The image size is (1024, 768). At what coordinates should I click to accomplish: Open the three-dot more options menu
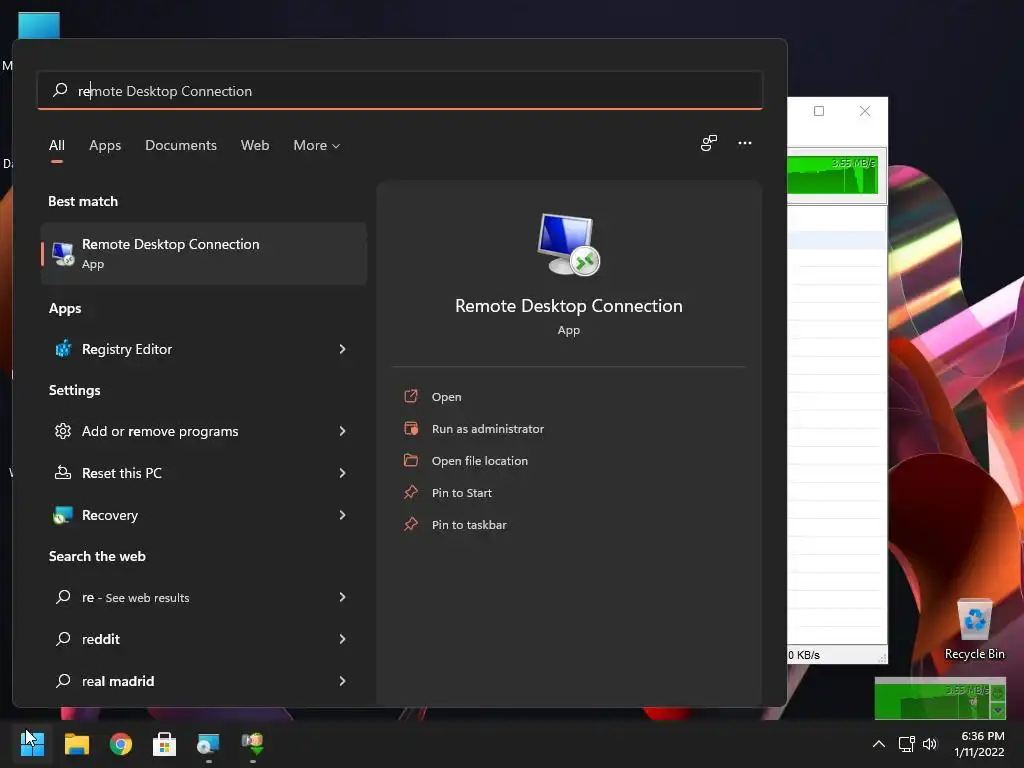point(744,143)
